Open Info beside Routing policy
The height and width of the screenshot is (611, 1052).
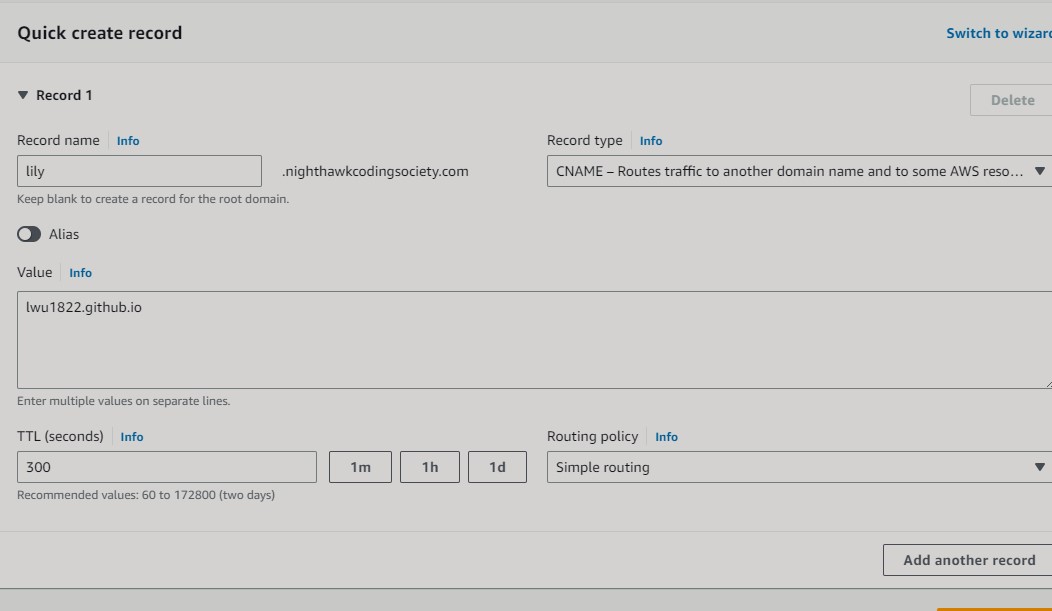click(666, 437)
